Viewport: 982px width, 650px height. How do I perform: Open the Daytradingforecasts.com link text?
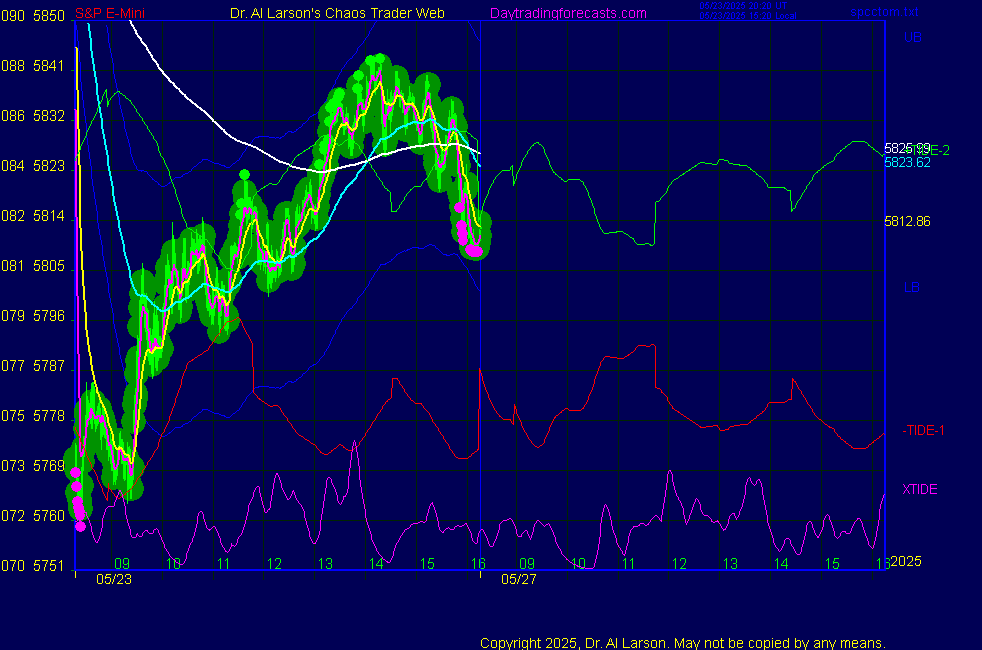[568, 13]
